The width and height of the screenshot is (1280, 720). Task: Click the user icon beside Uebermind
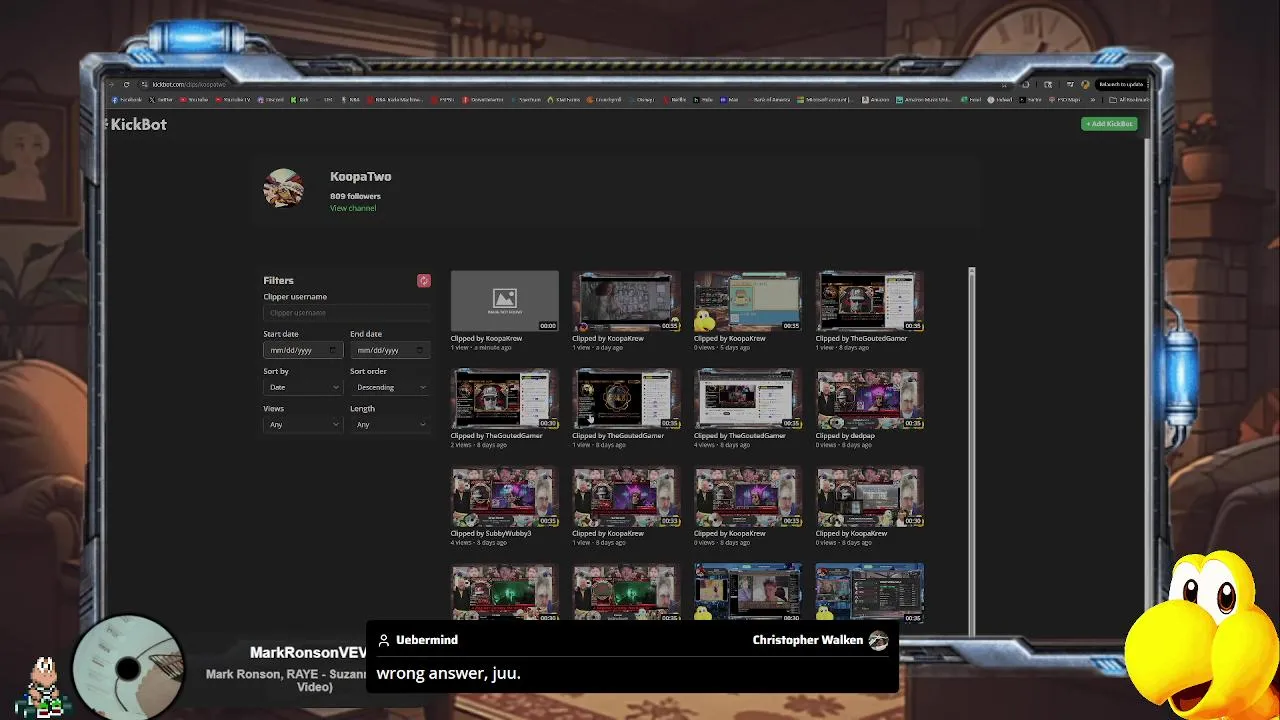point(383,640)
